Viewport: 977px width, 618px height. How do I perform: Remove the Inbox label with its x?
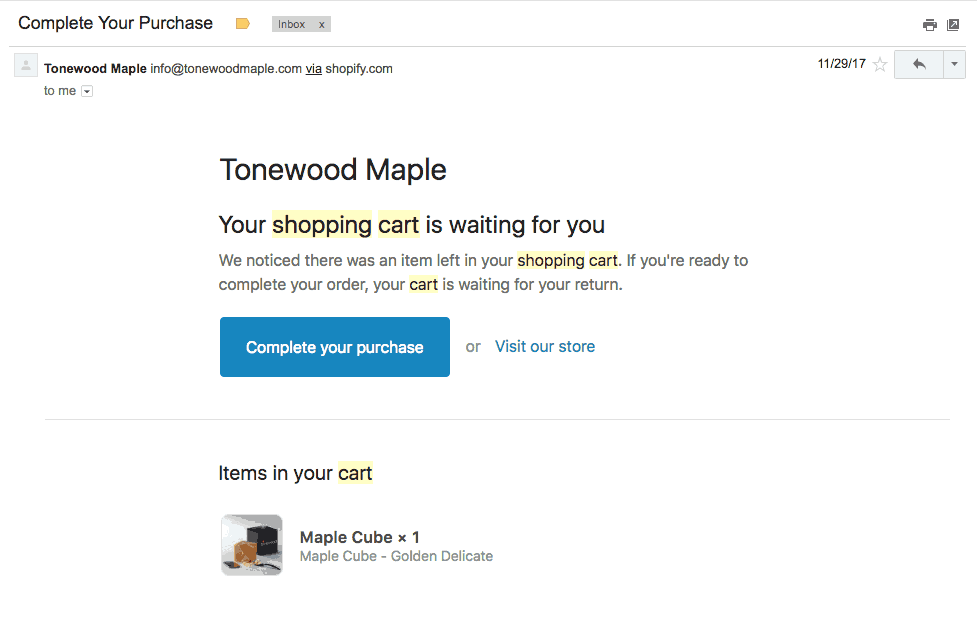coord(322,25)
